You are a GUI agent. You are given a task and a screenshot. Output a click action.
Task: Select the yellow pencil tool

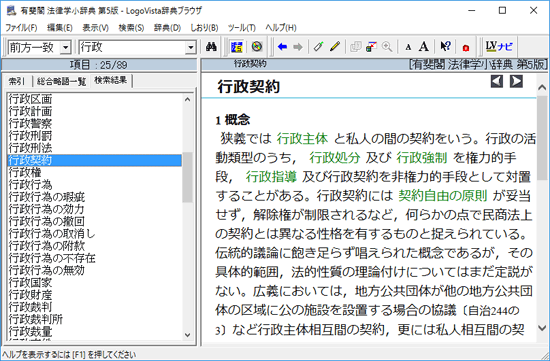[335, 47]
